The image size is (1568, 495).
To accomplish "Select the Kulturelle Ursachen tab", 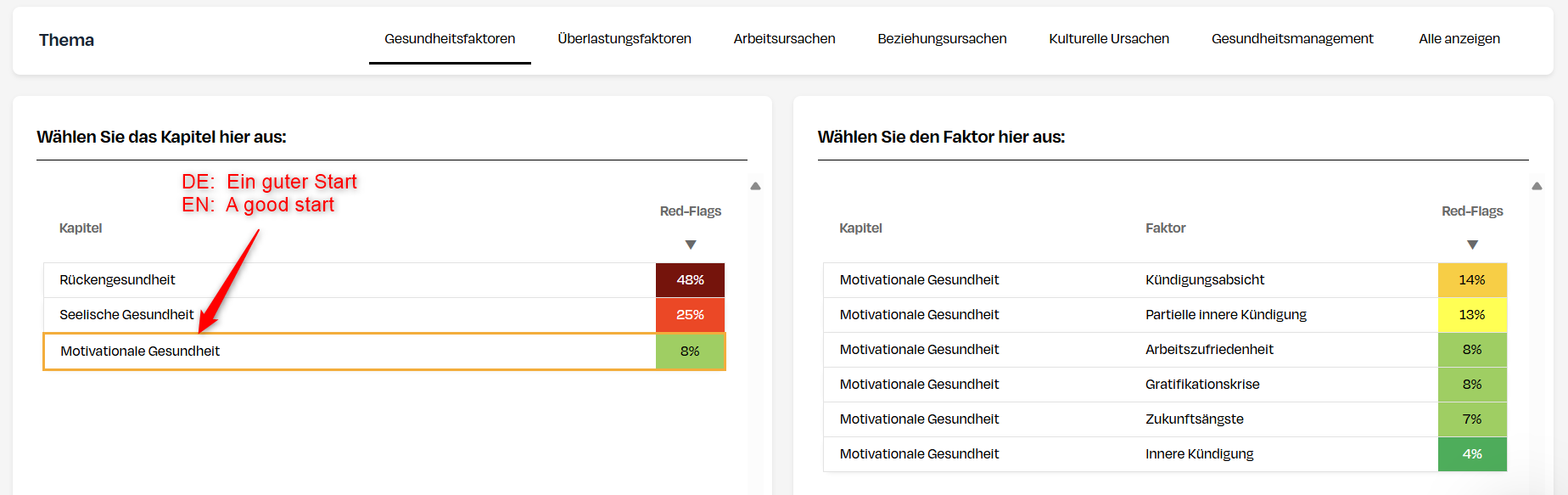I will (1109, 39).
